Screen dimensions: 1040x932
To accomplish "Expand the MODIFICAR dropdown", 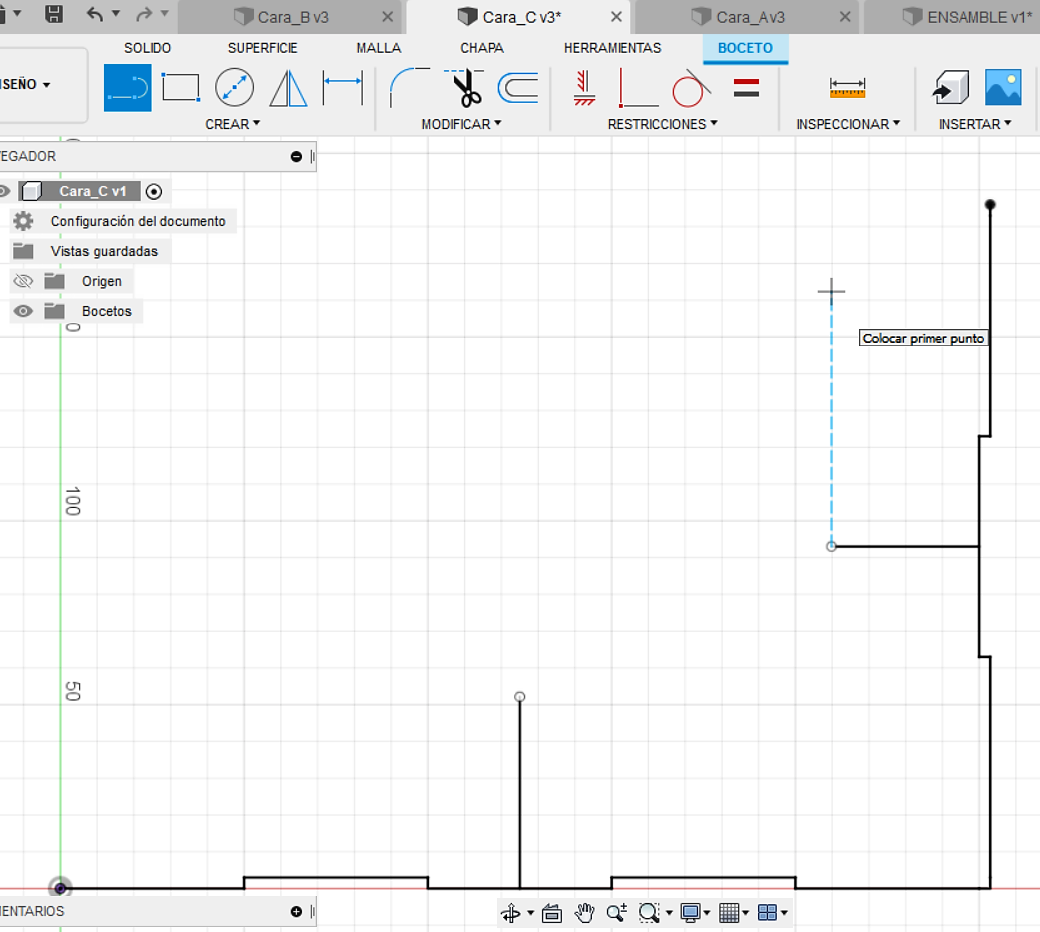I will [x=461, y=124].
